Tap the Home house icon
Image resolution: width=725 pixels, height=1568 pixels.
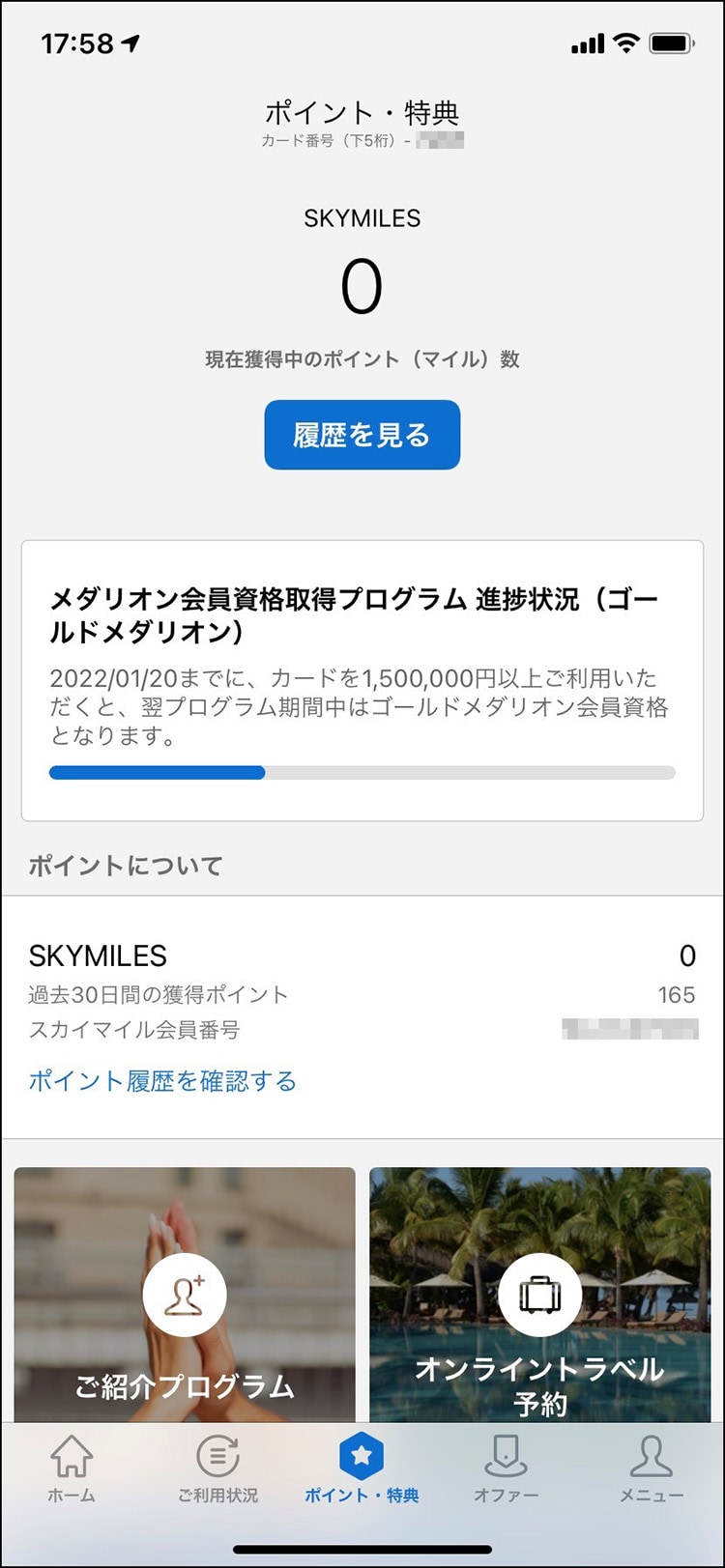72,1456
